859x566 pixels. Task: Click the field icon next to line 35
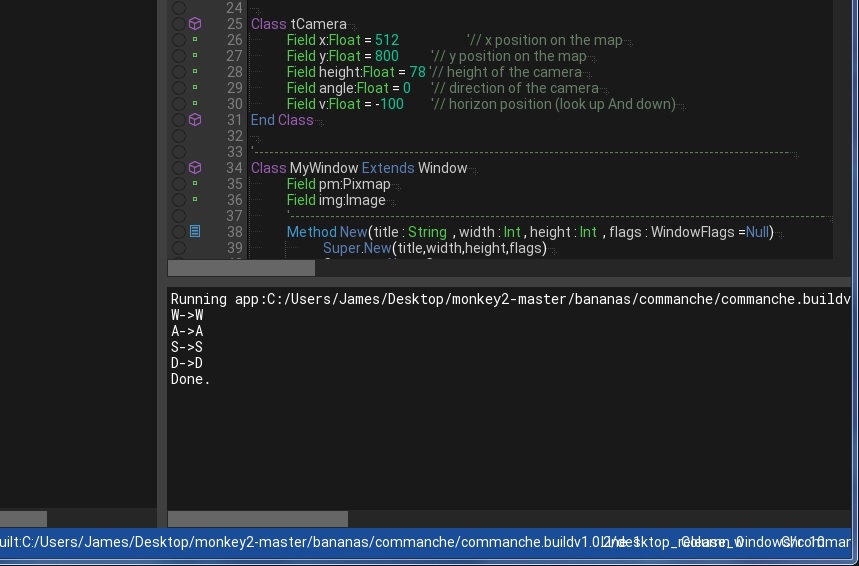tap(195, 184)
